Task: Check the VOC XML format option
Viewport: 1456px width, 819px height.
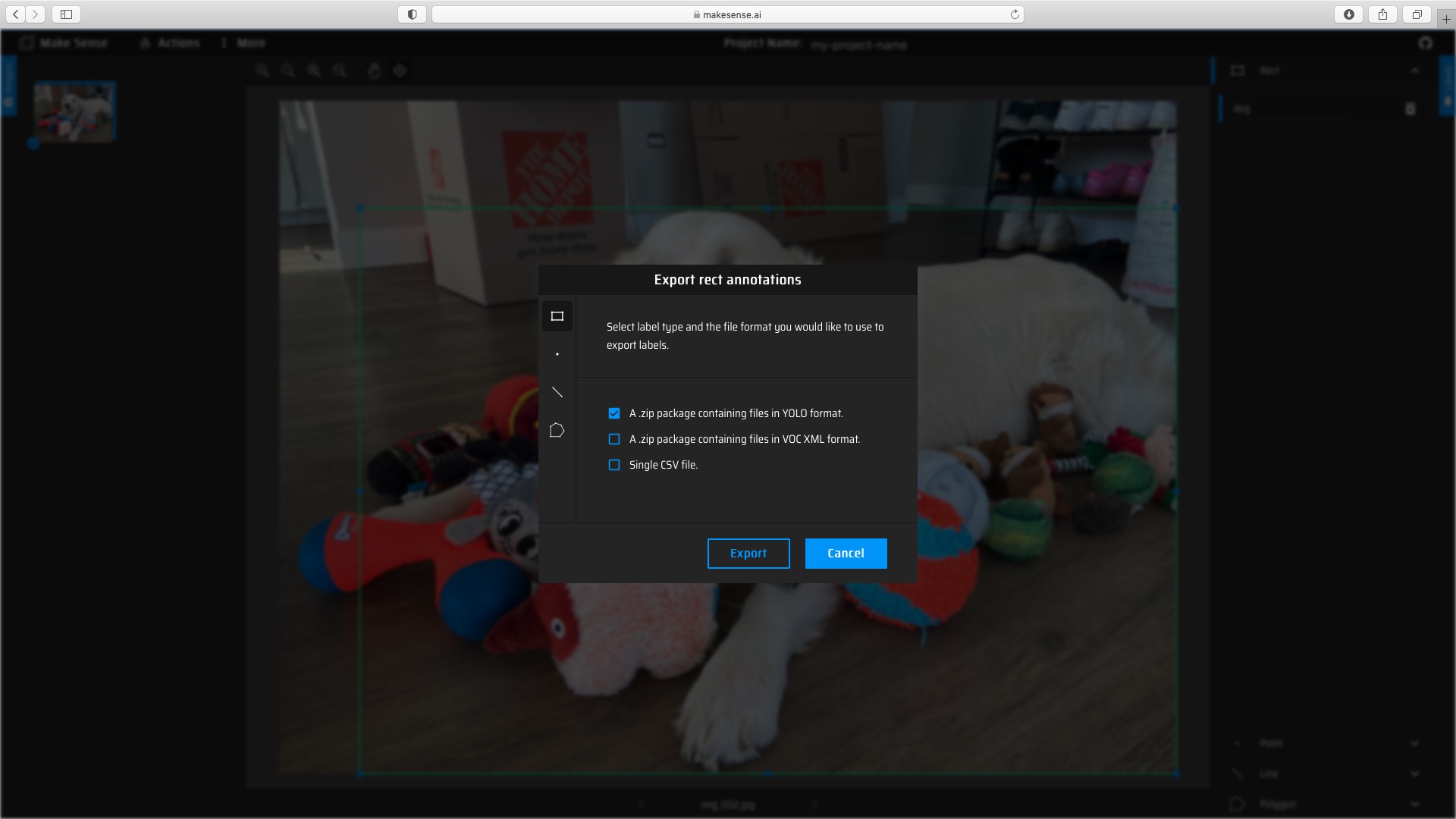Action: (x=614, y=439)
